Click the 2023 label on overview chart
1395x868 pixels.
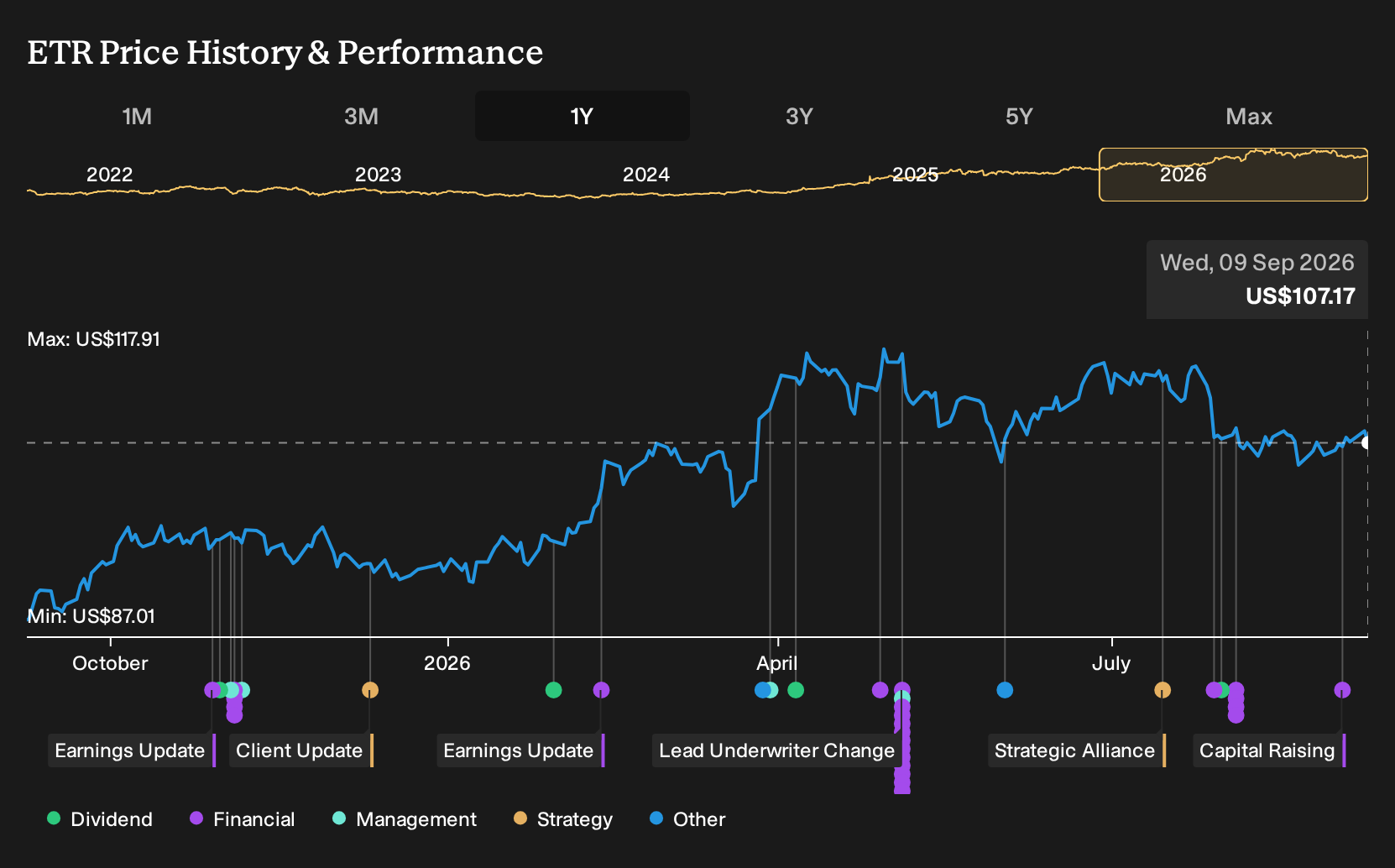(378, 175)
